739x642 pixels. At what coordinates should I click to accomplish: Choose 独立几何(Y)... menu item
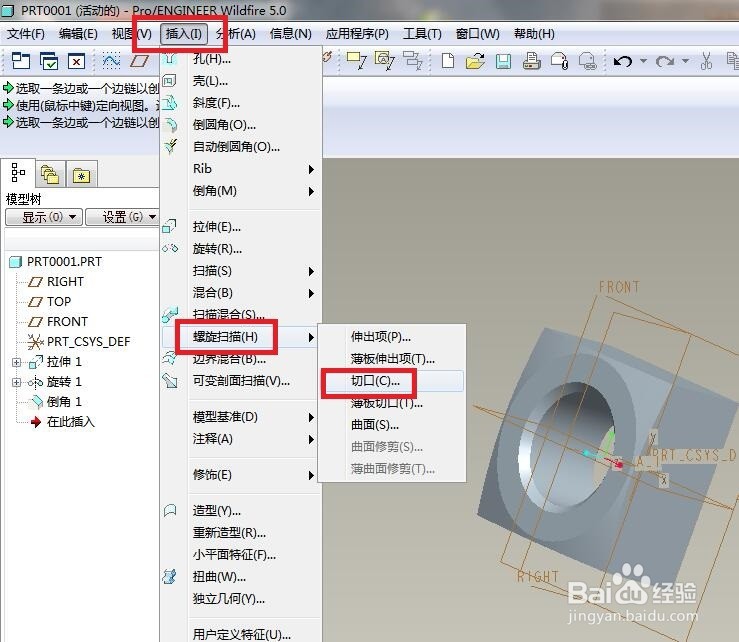228,599
